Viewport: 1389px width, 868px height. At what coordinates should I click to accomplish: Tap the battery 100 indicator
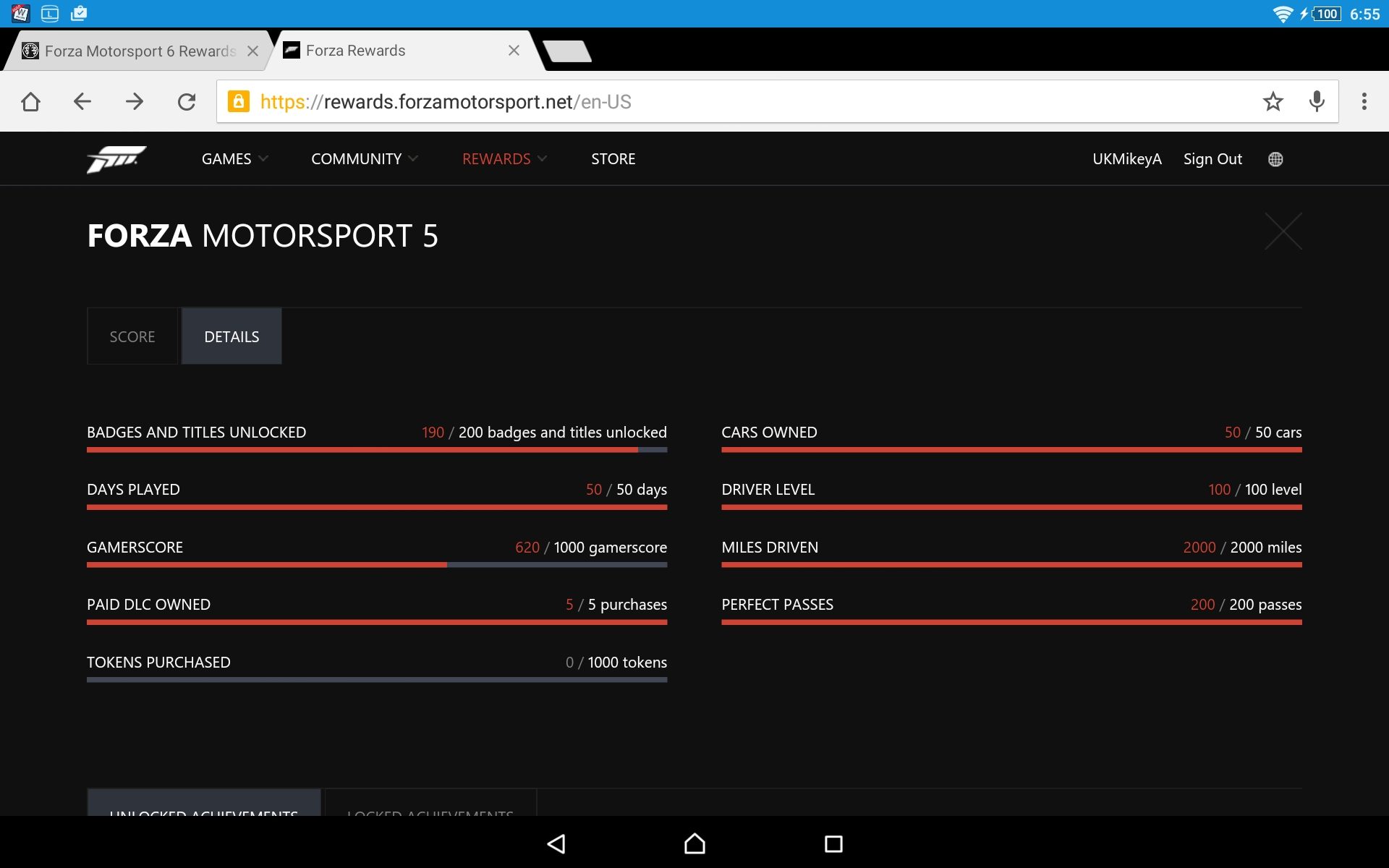[1327, 14]
